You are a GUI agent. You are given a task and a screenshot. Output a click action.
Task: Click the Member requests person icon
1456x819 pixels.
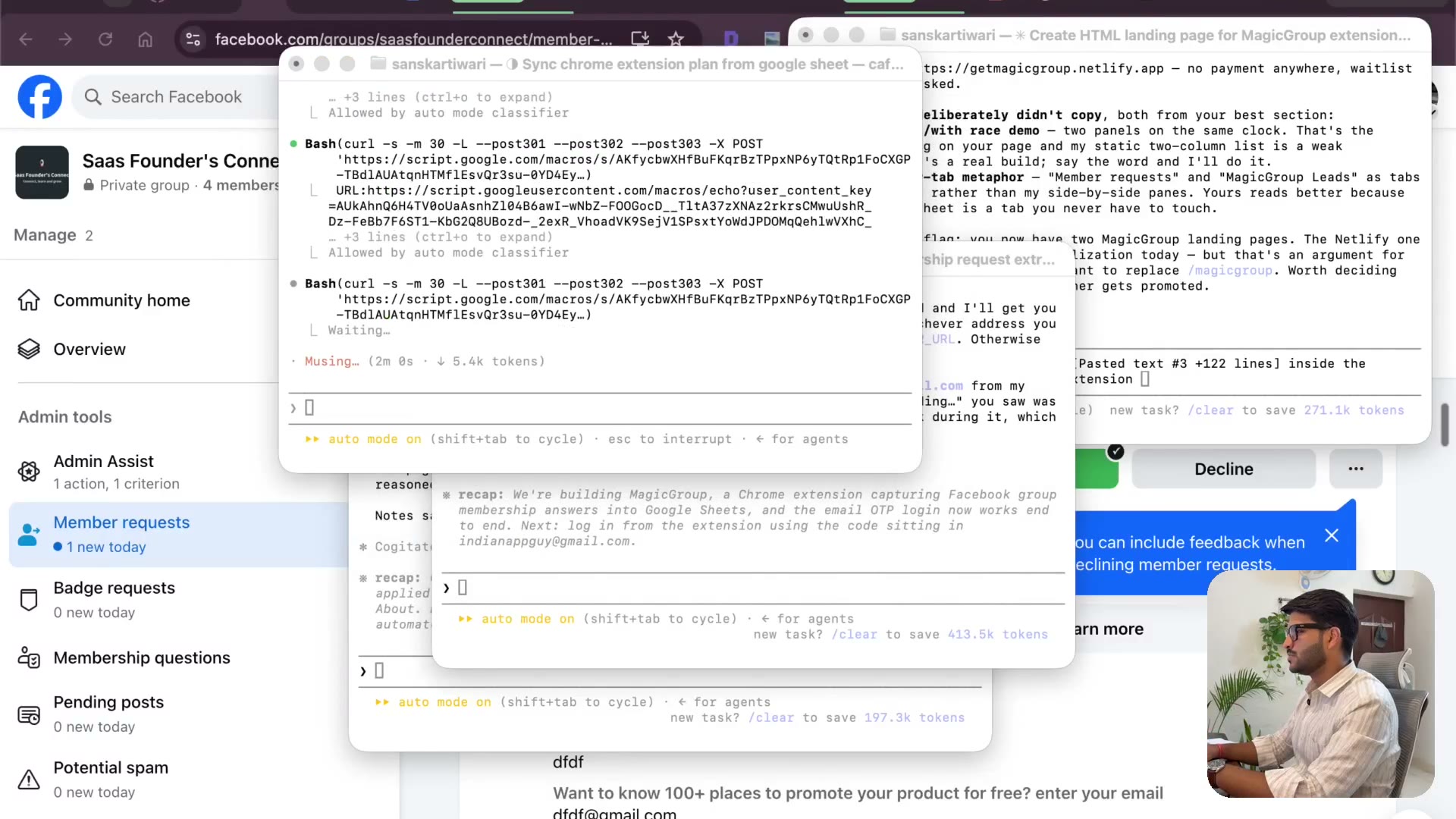tap(29, 534)
